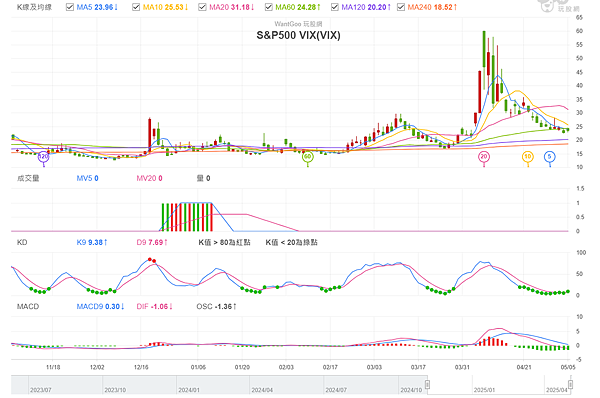Click the MV5 0 volume label
This screenshot has width=600, height=398.
tap(87, 178)
